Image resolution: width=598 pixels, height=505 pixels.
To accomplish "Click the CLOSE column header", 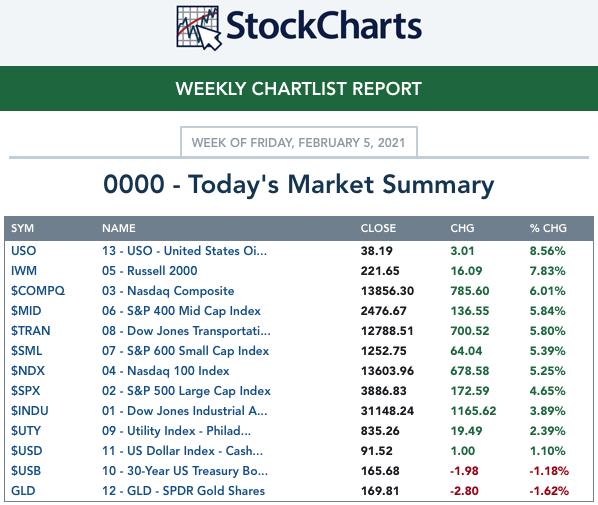I will [378, 228].
